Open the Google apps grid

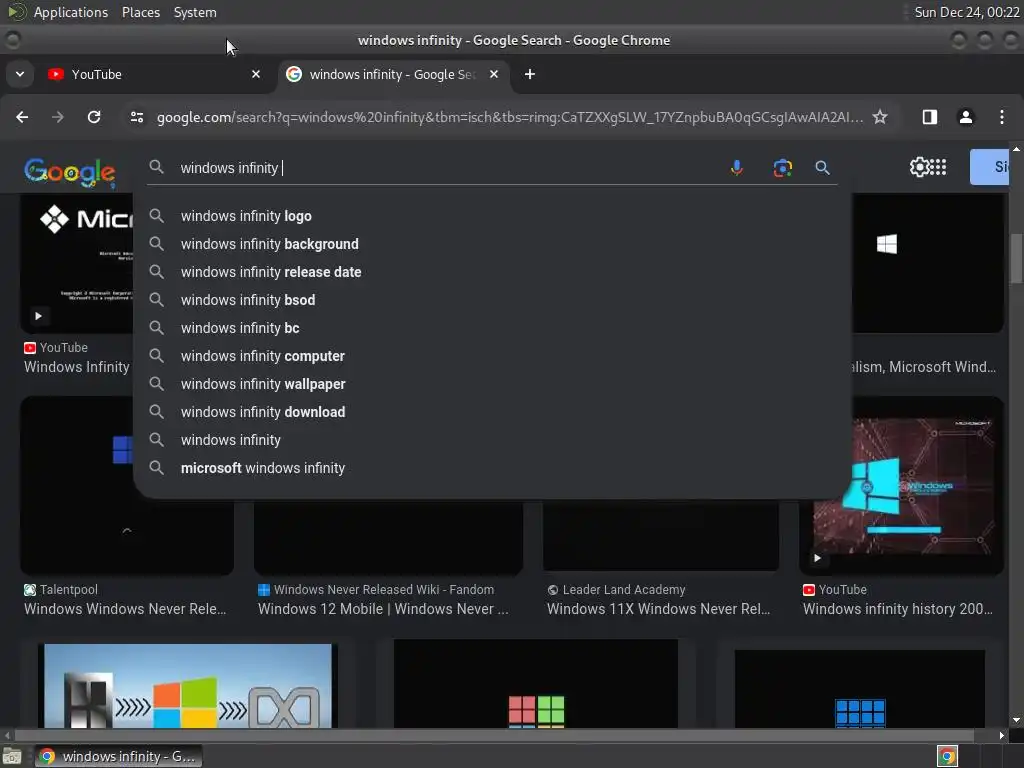[x=938, y=167]
